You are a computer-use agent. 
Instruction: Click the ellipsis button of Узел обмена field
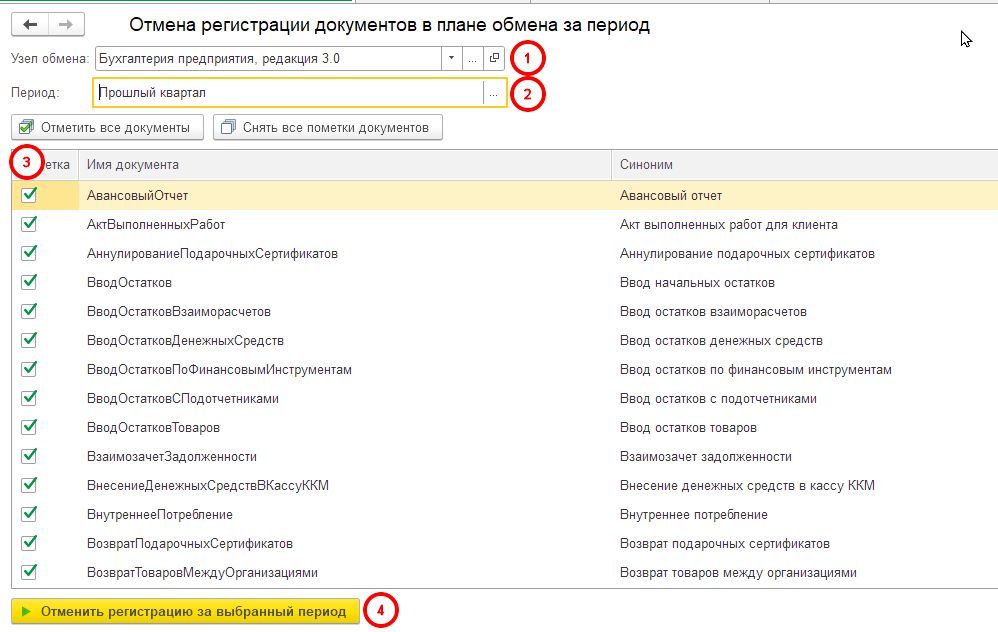point(472,59)
